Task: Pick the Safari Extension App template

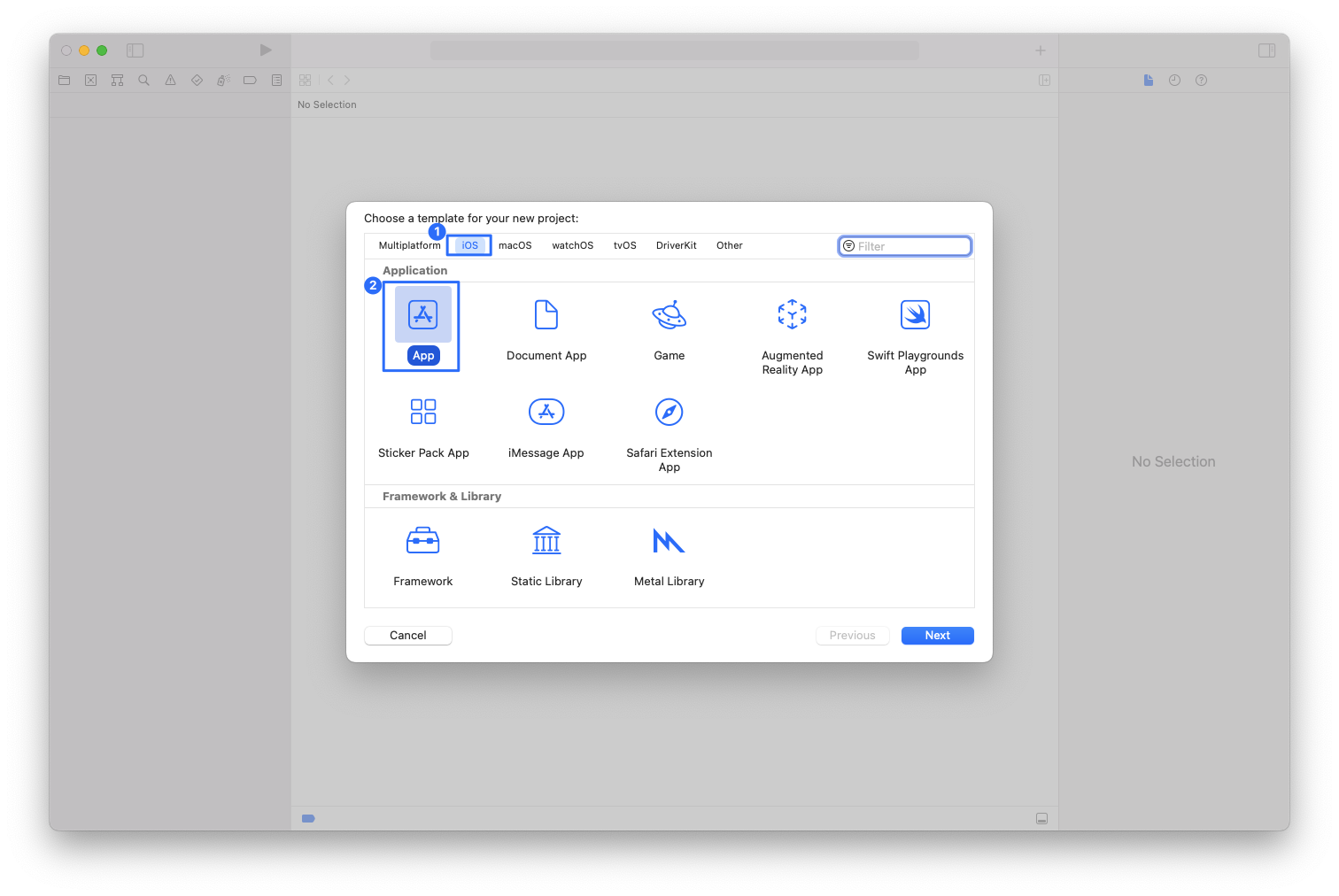Action: (x=669, y=435)
